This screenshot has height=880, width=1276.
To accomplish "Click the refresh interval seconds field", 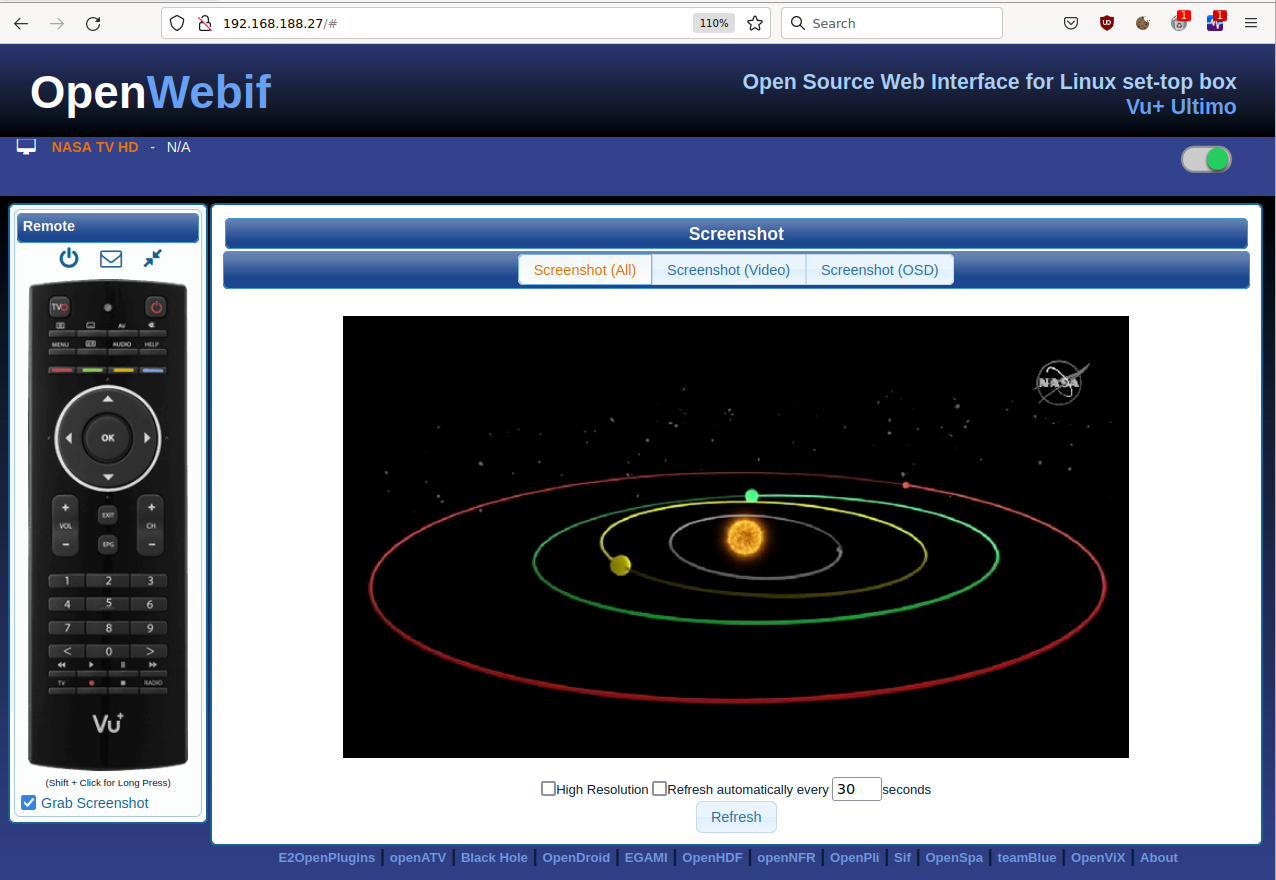I will (856, 789).
